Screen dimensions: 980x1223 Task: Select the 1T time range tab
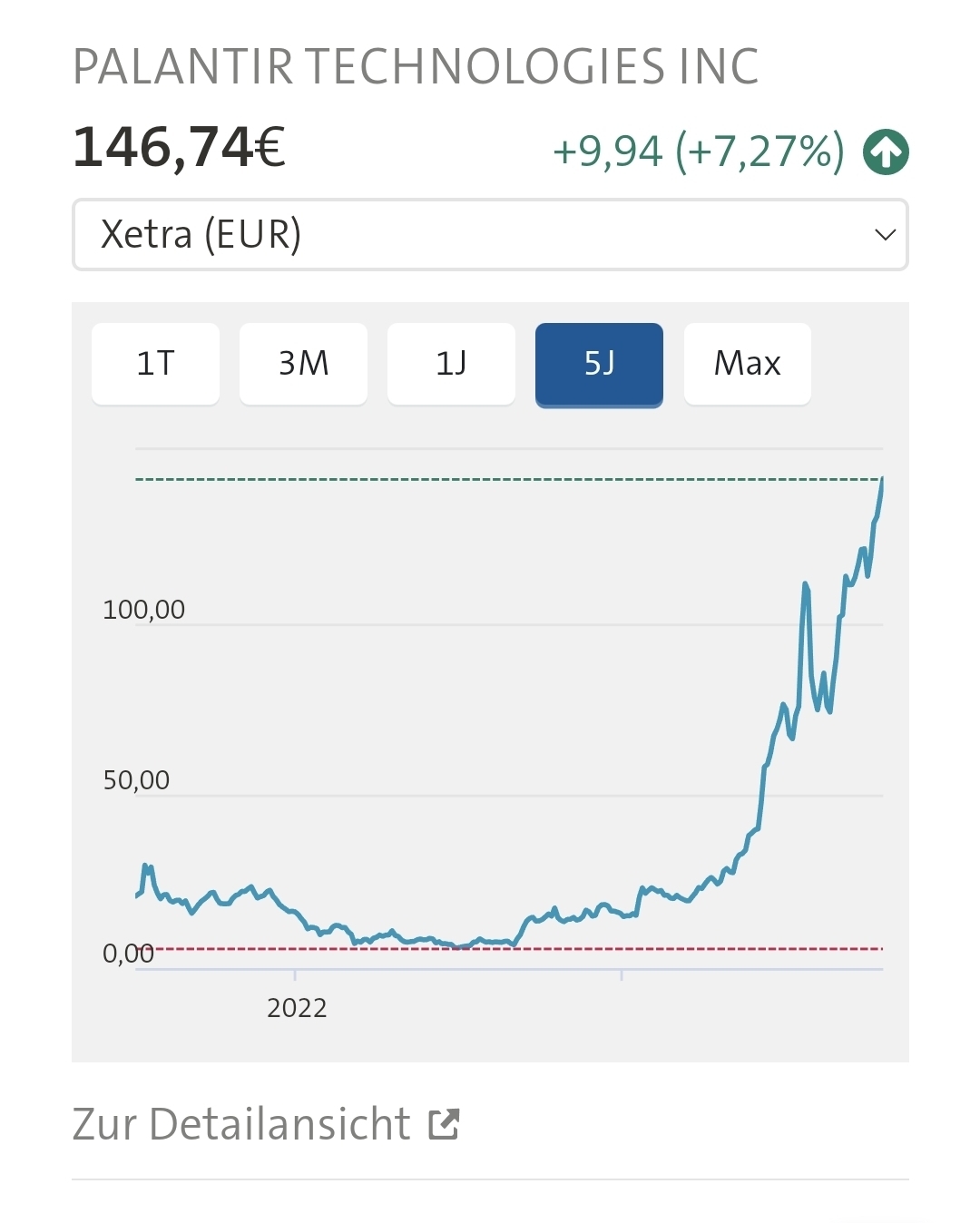tap(155, 364)
